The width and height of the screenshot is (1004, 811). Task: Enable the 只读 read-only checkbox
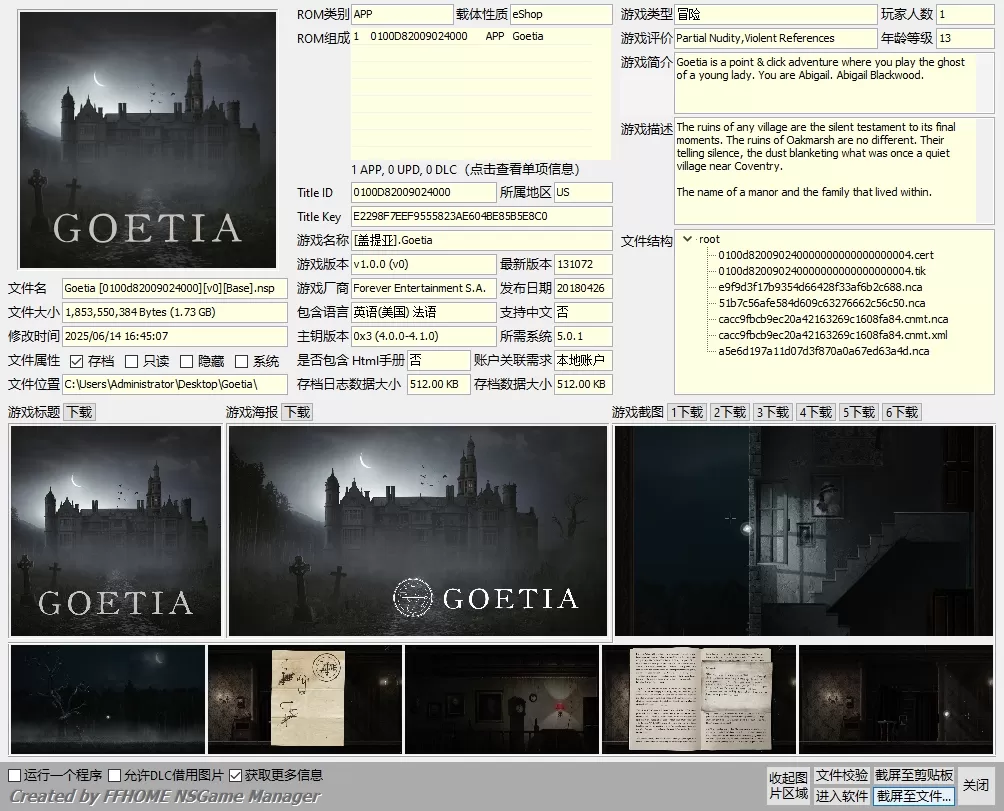click(x=131, y=361)
